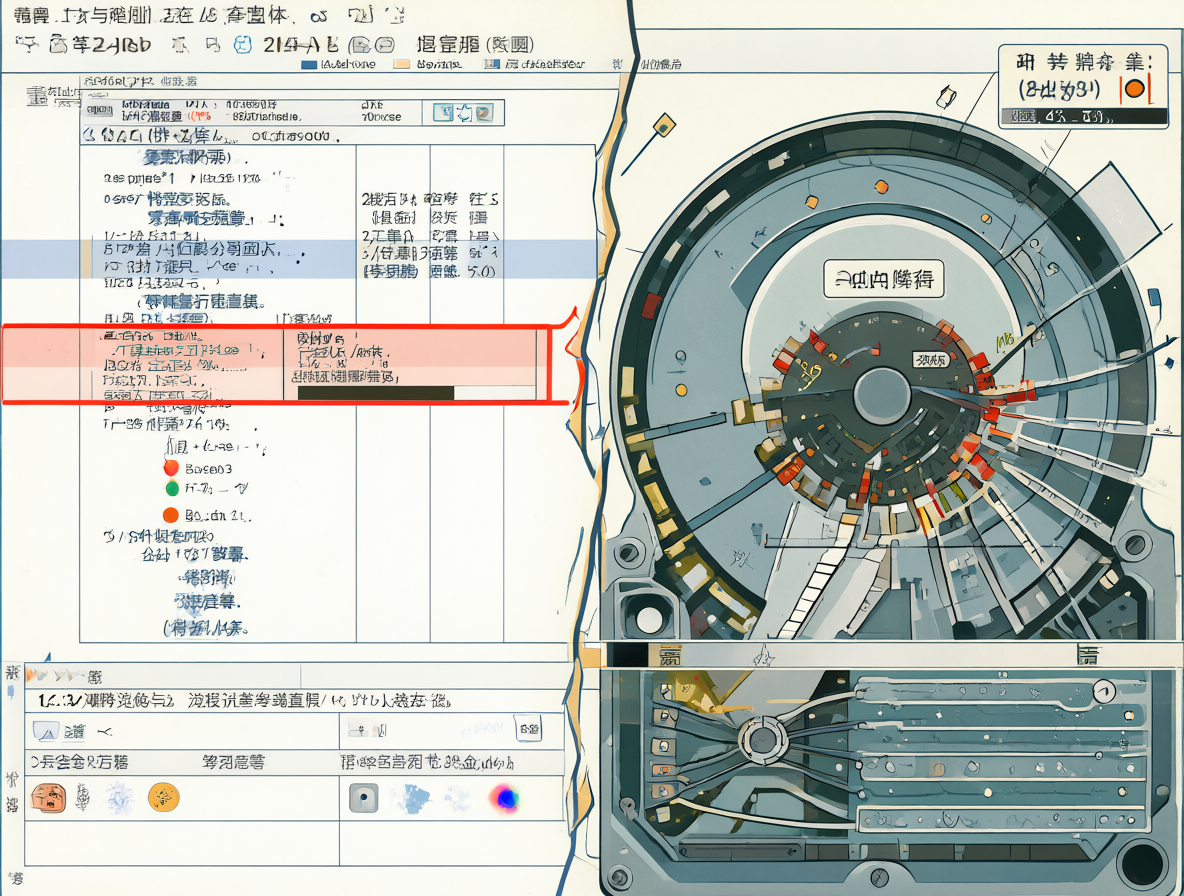Screen dimensions: 1184x896
Task: Click the grey central hub of the disk diagram
Action: coord(882,396)
